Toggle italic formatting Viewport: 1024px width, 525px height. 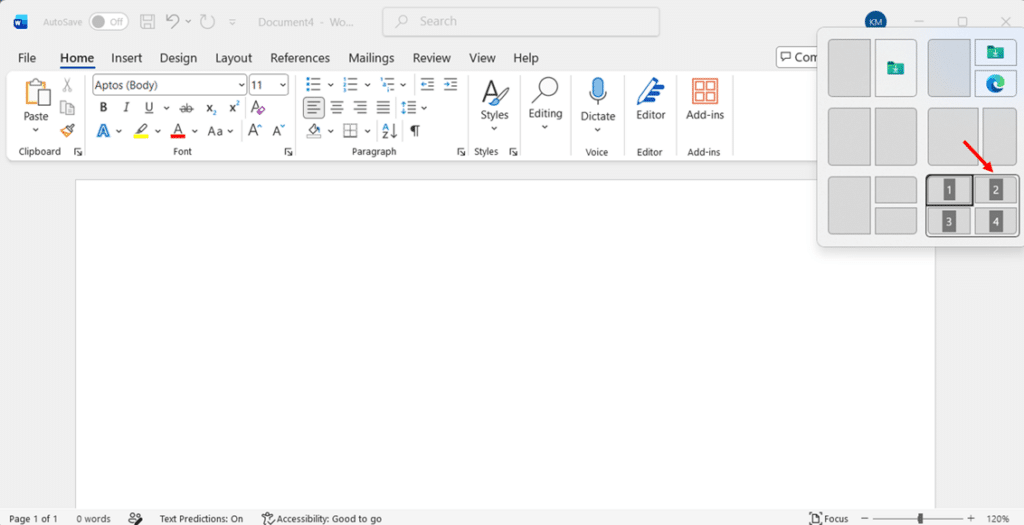pyautogui.click(x=127, y=108)
